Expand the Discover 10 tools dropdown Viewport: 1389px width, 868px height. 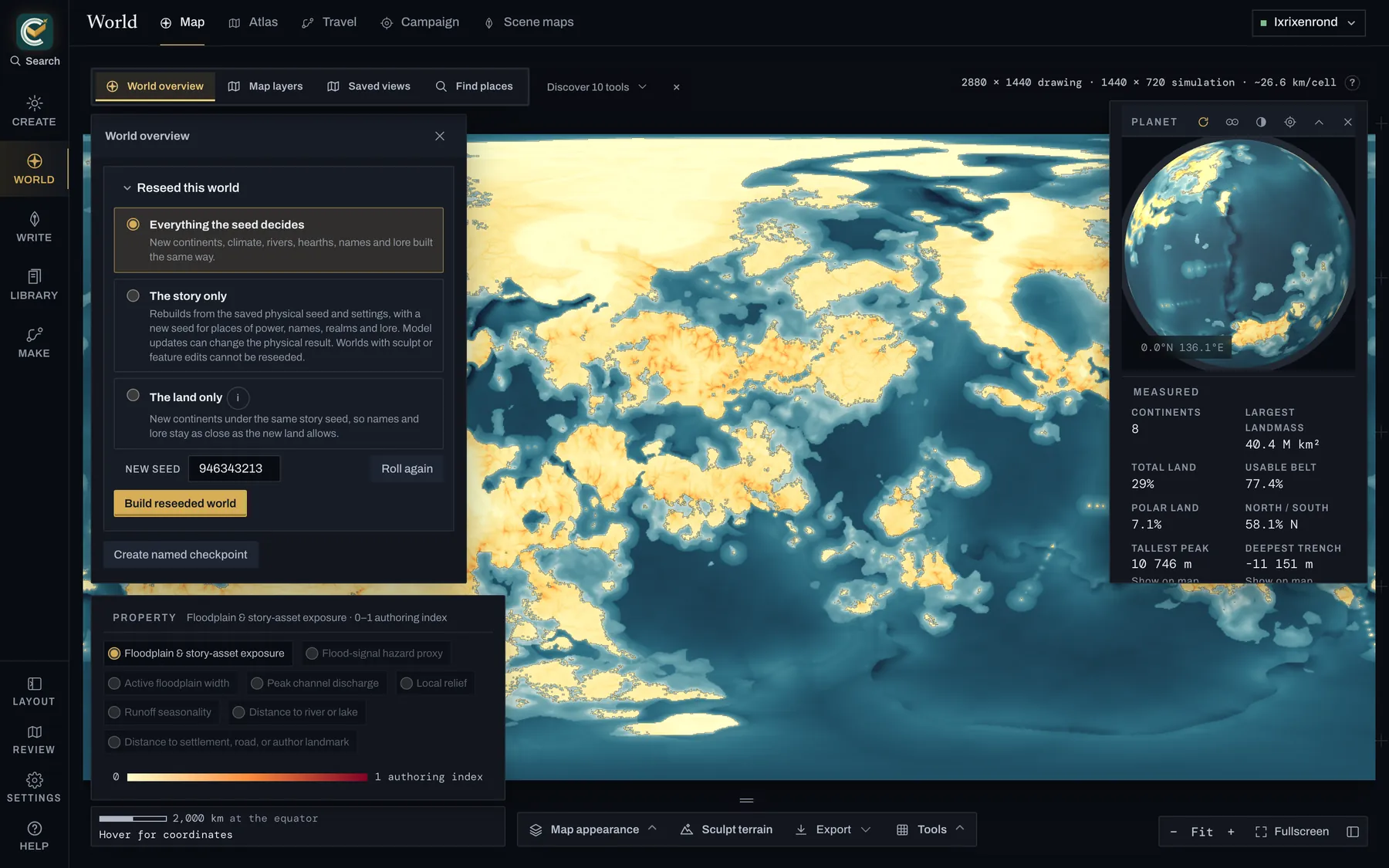click(x=596, y=87)
